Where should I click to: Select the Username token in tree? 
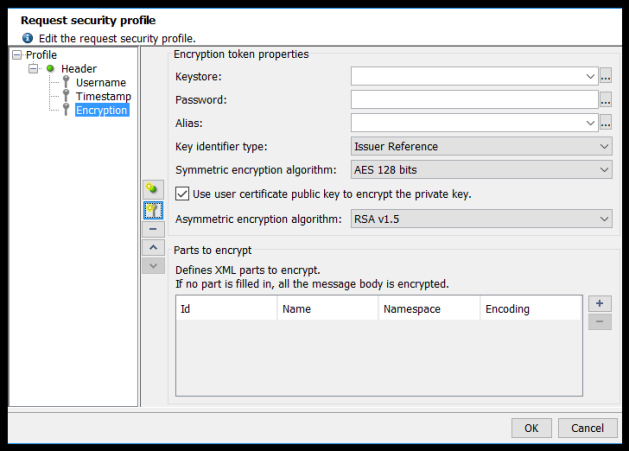(100, 83)
